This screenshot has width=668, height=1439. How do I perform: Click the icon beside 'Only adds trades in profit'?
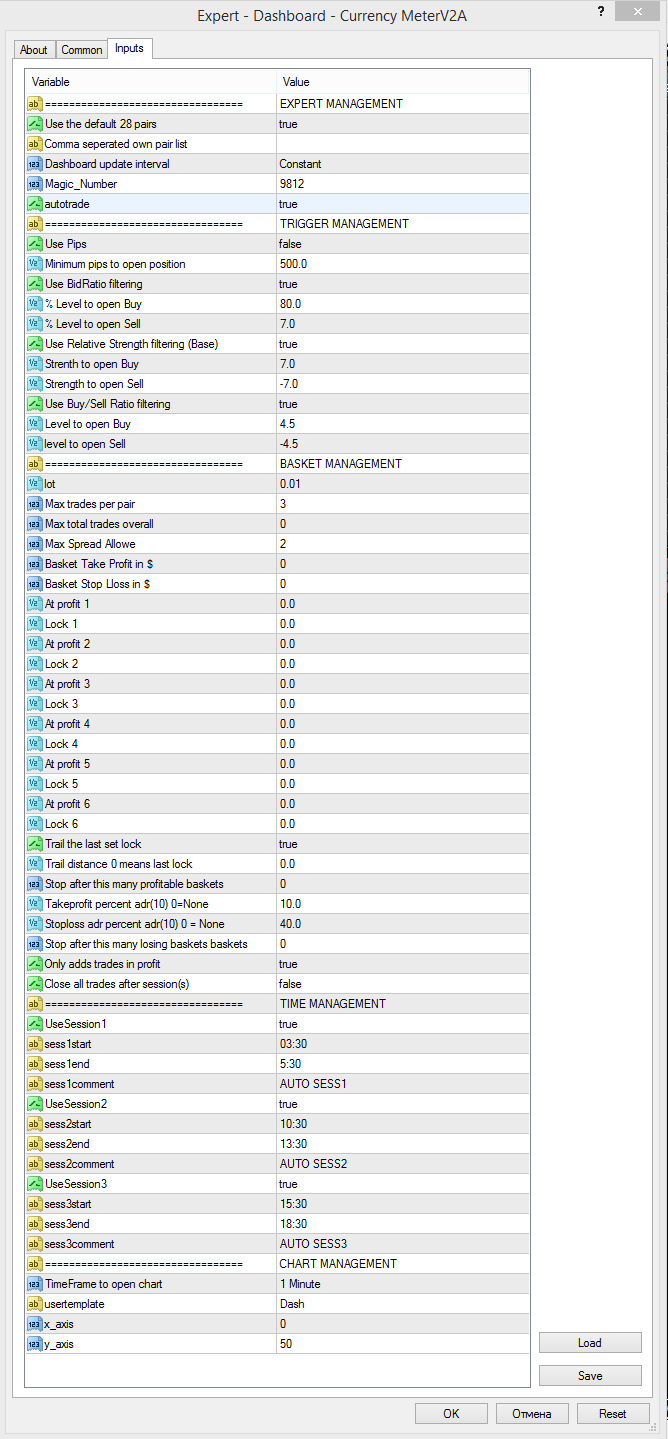tap(34, 964)
